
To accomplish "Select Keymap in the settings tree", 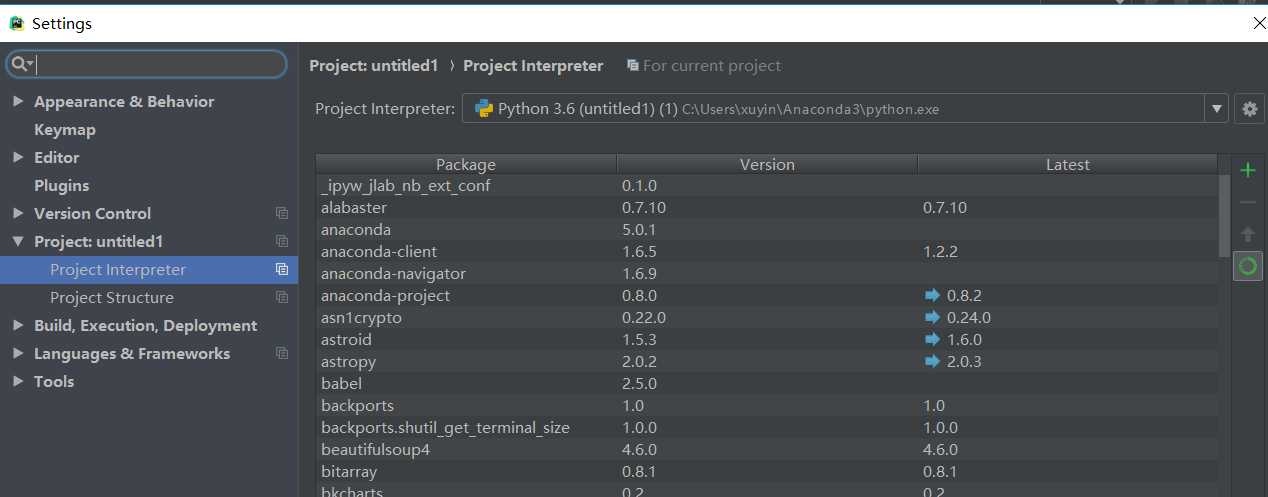I will 65,129.
